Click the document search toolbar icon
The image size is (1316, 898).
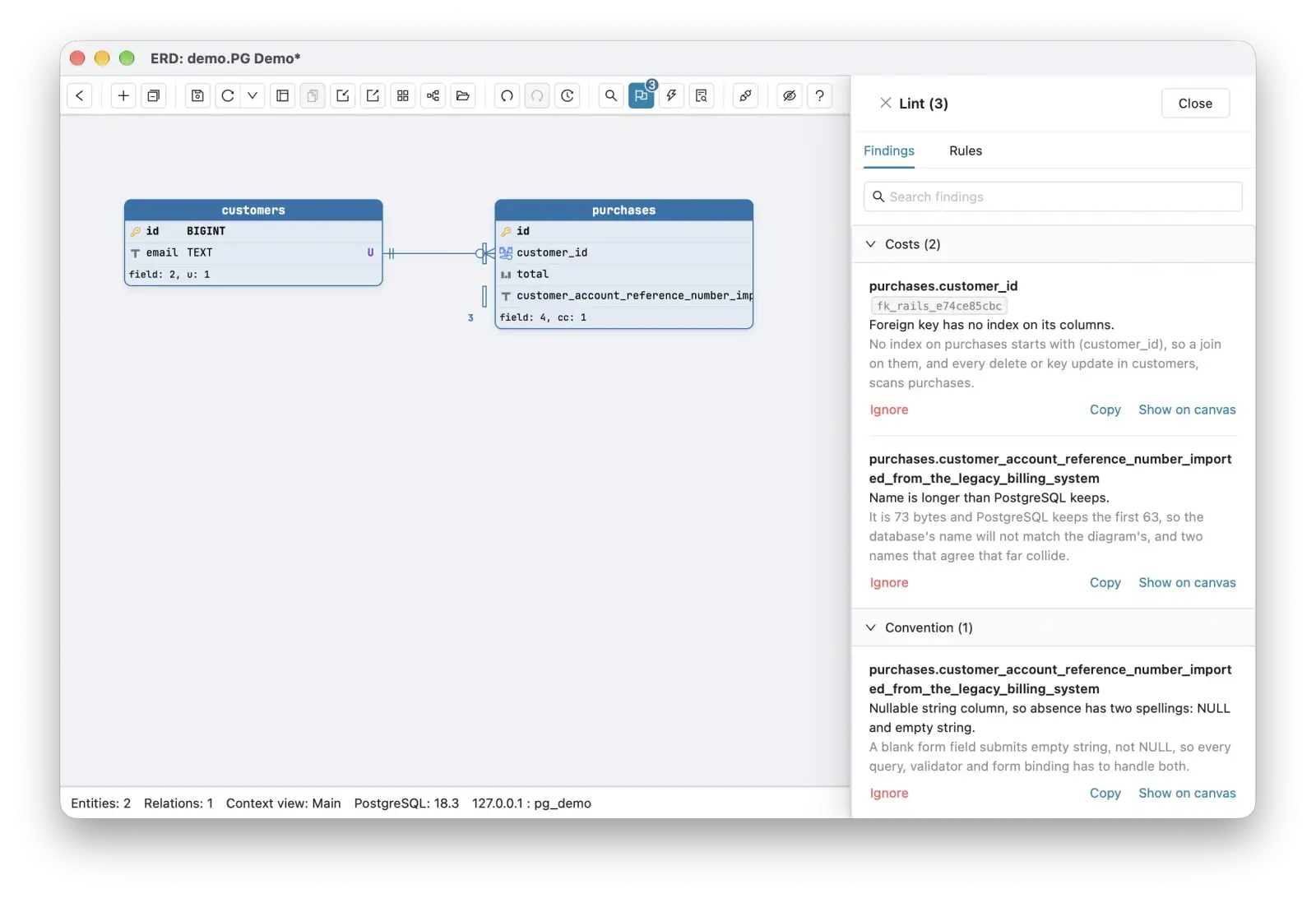tap(702, 96)
